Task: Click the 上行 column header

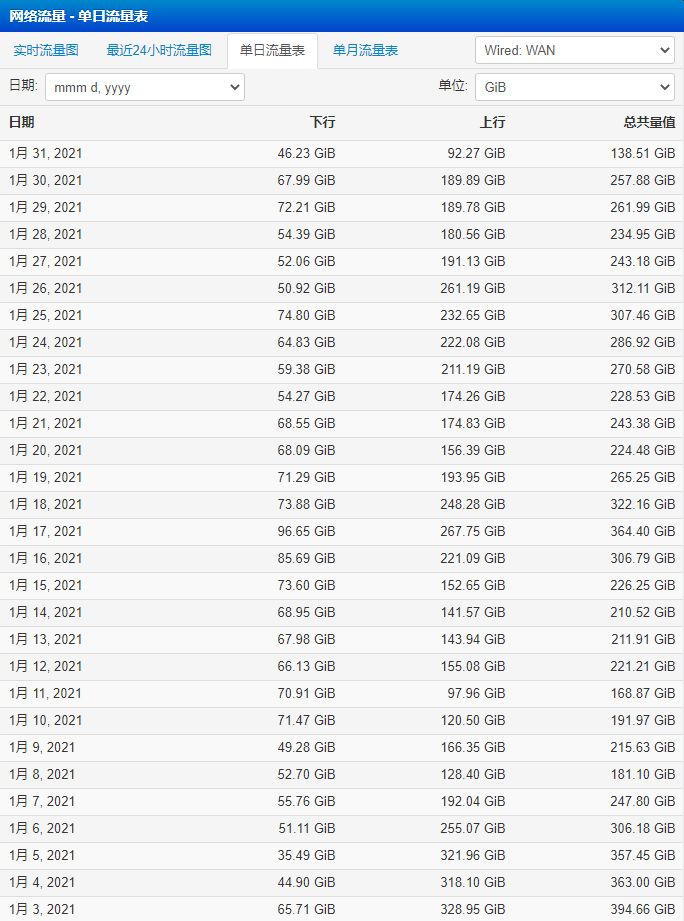Action: 492,122
